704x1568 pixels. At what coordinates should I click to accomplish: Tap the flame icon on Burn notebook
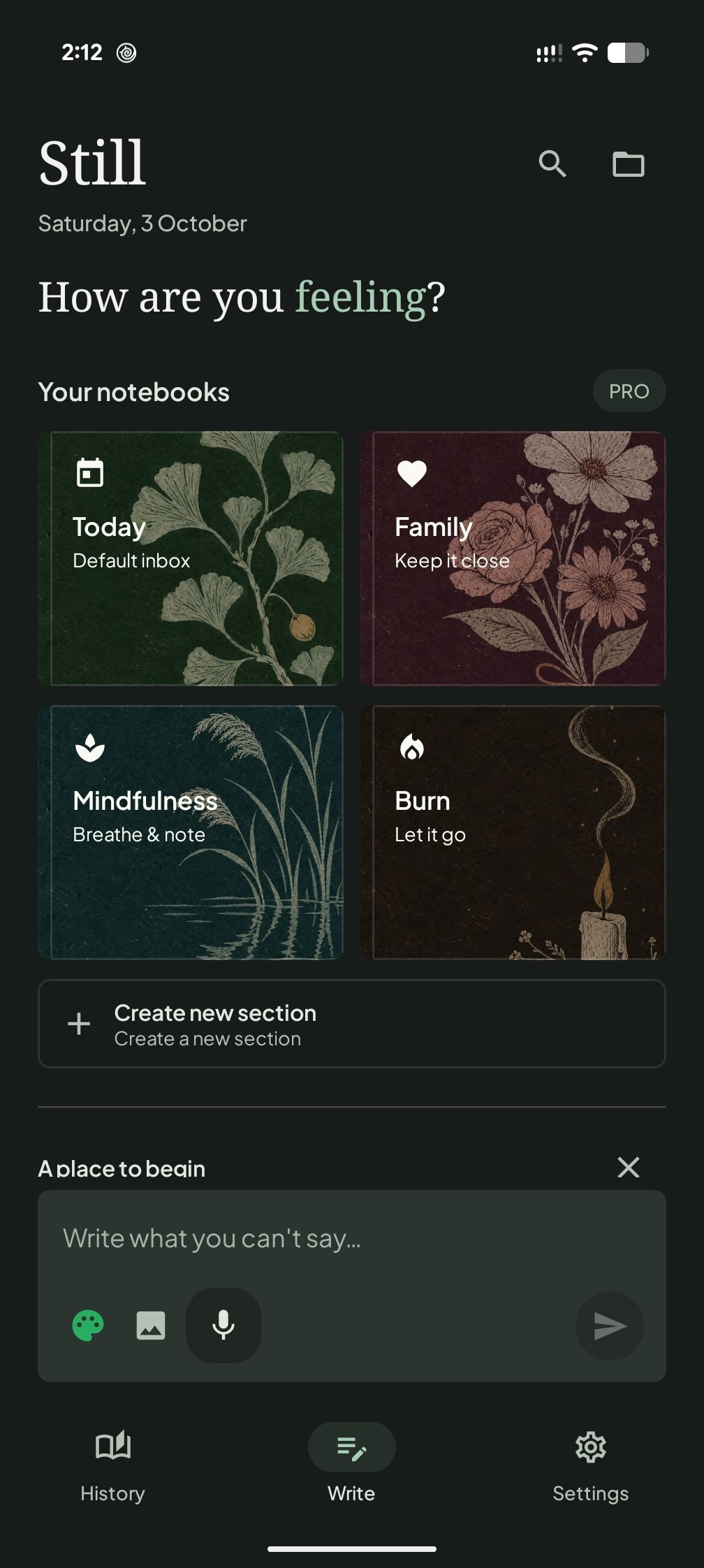click(412, 747)
